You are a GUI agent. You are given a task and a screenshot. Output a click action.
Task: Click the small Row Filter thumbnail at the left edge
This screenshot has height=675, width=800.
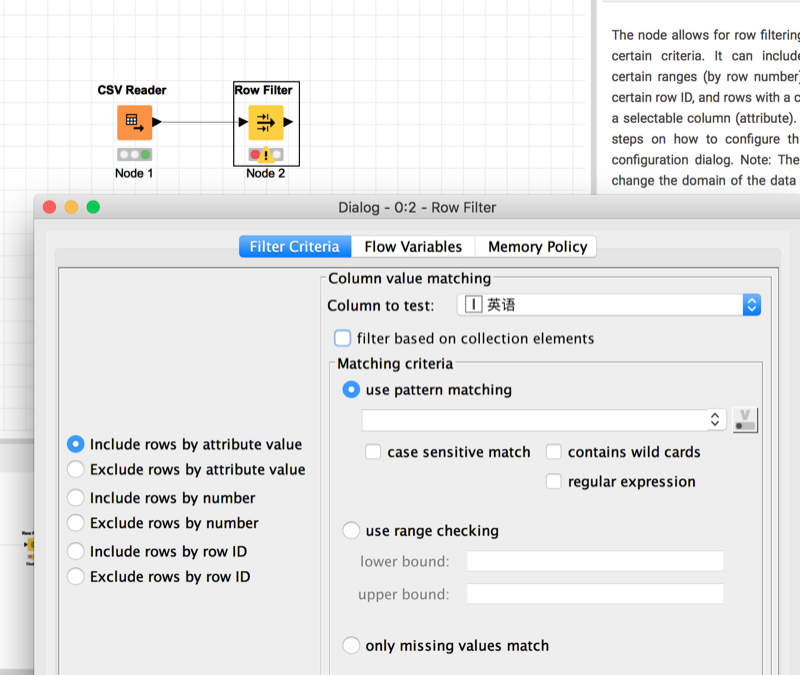(x=29, y=549)
